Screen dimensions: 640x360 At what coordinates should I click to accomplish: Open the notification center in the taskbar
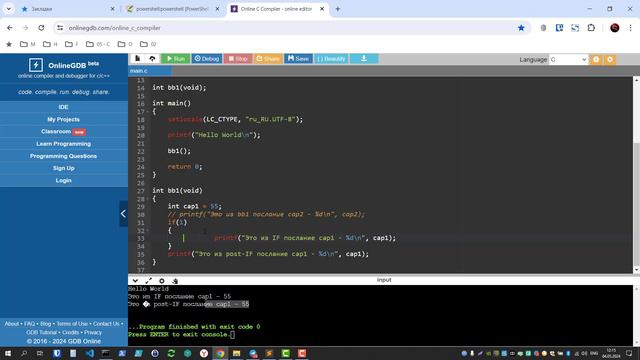629,353
